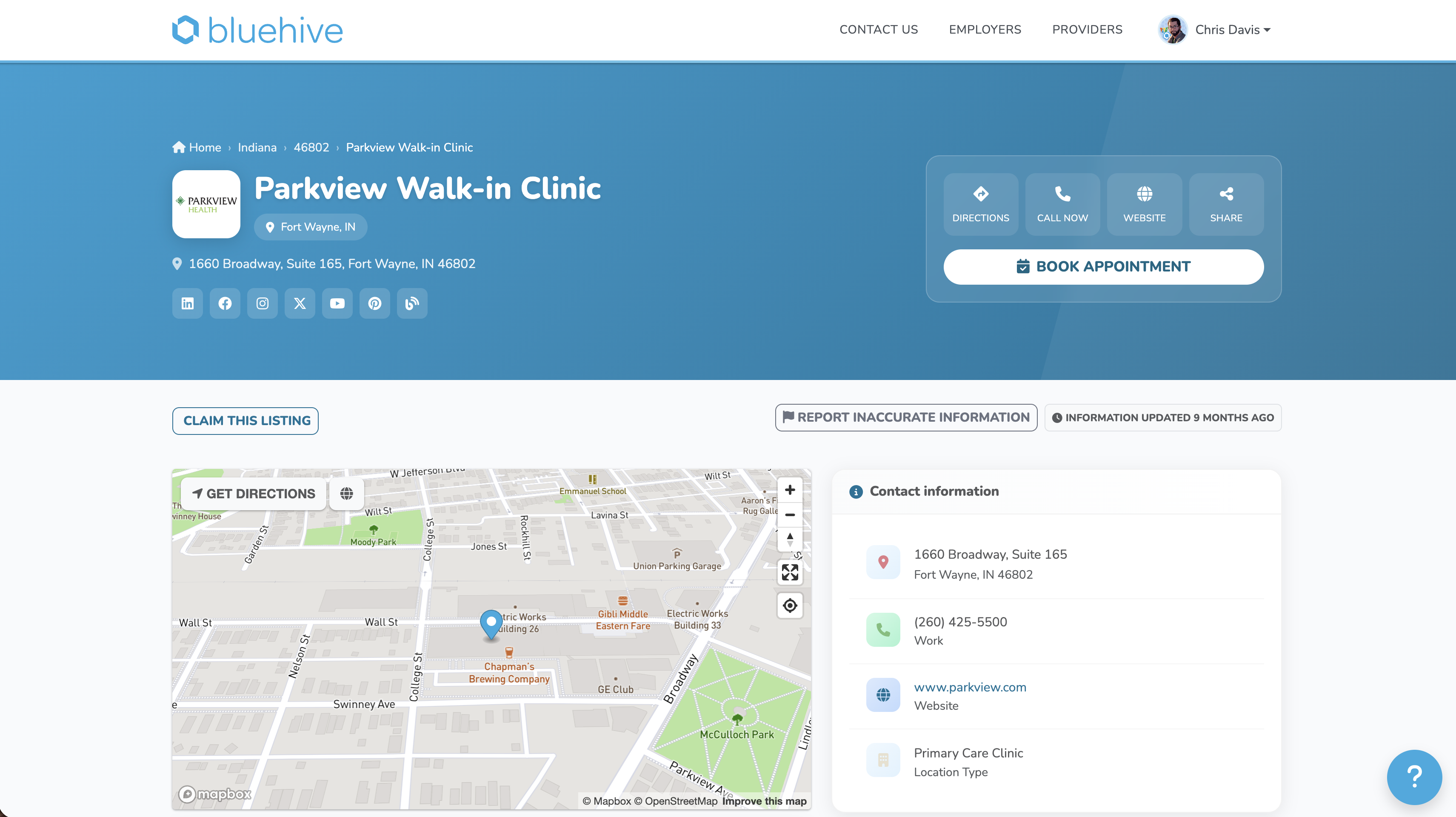Open the LinkedIn social link icon

click(187, 304)
